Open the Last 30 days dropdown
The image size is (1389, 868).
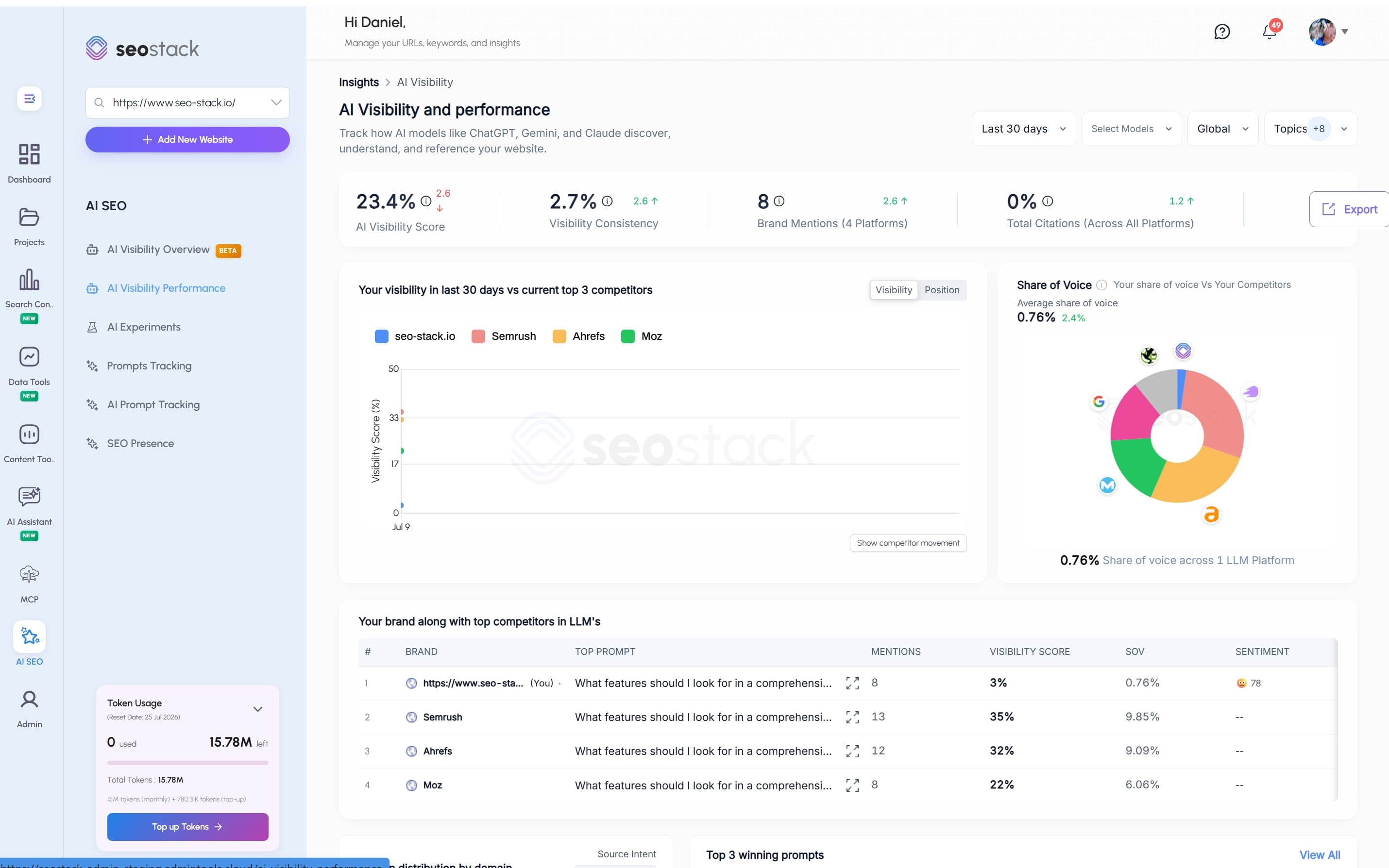(1023, 129)
